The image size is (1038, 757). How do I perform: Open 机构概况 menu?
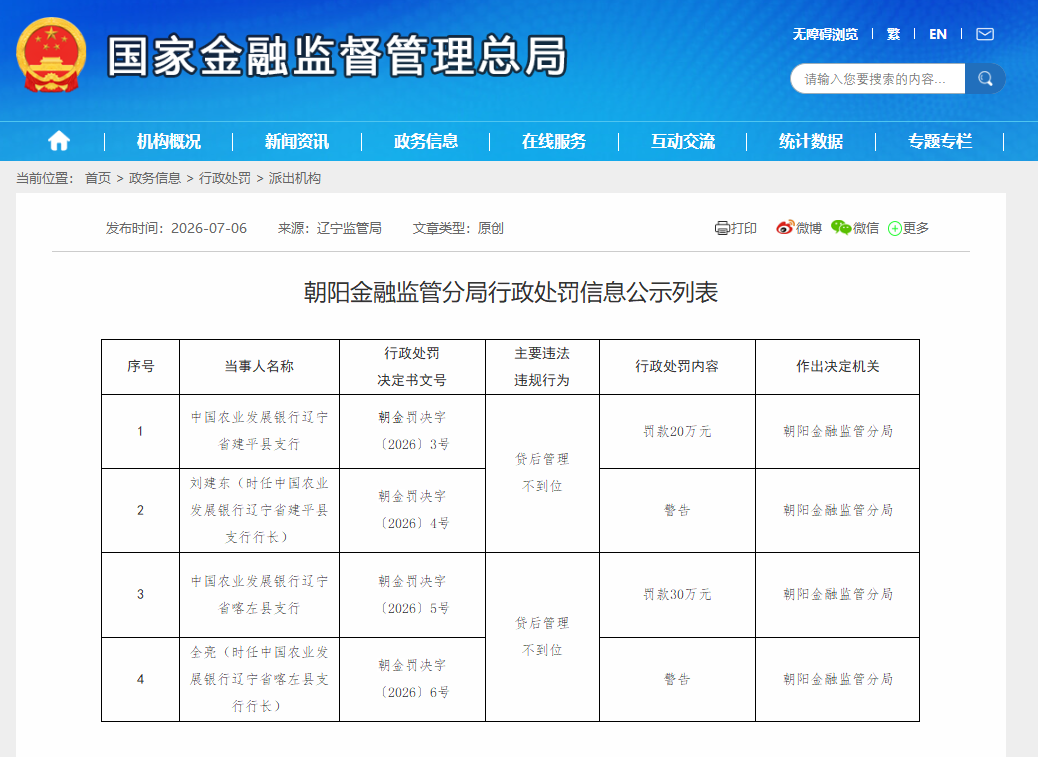(x=169, y=141)
